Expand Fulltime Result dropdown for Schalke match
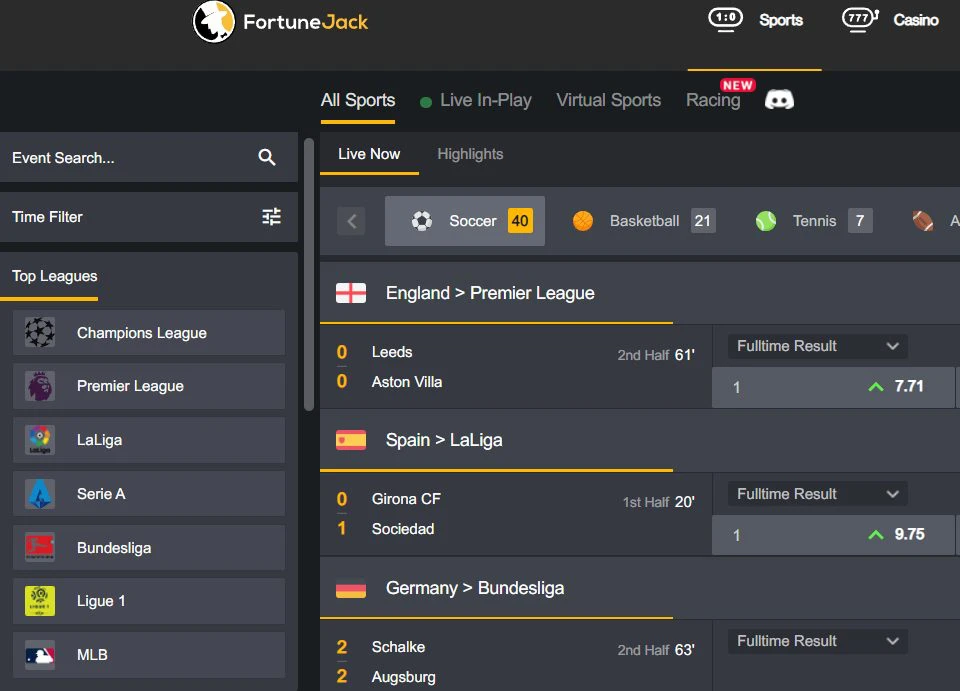The image size is (960, 691). click(x=817, y=641)
